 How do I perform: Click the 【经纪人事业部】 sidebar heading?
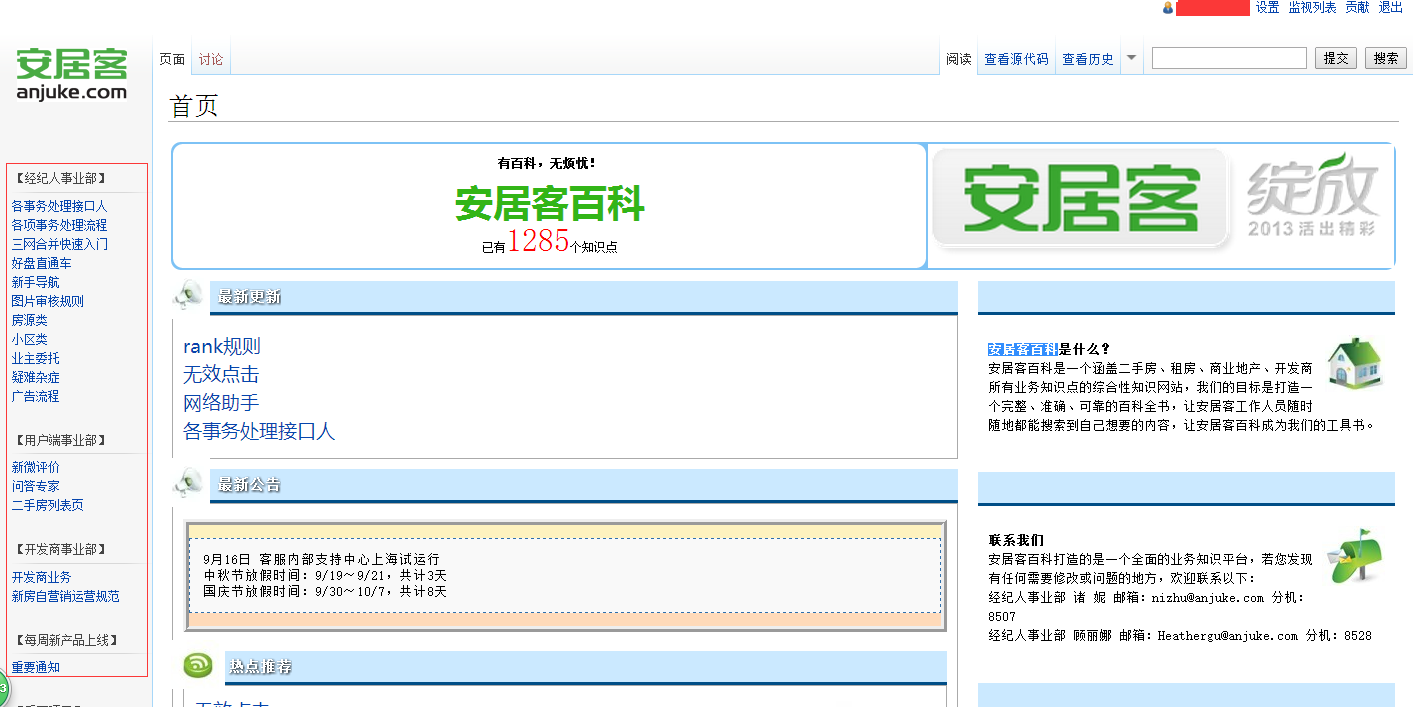pos(60,178)
